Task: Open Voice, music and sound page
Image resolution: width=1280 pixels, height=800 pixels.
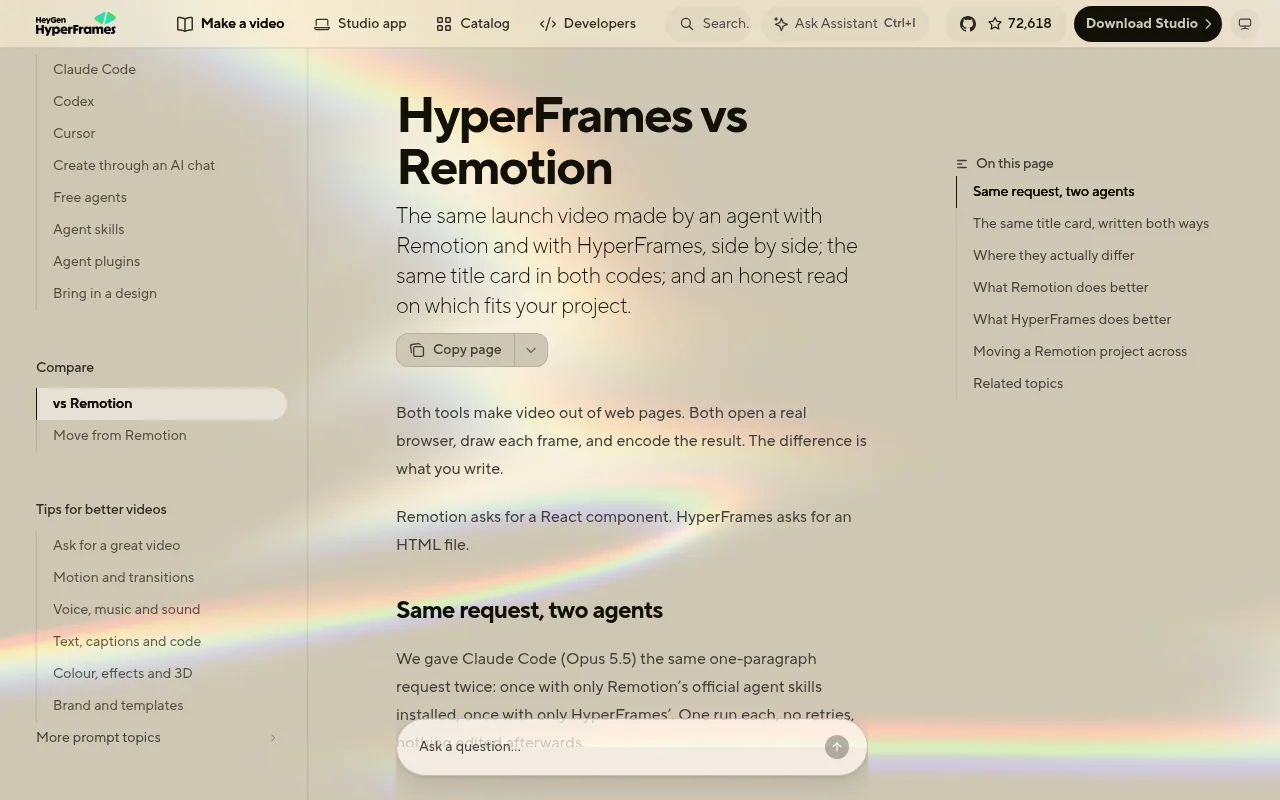Action: click(x=127, y=609)
